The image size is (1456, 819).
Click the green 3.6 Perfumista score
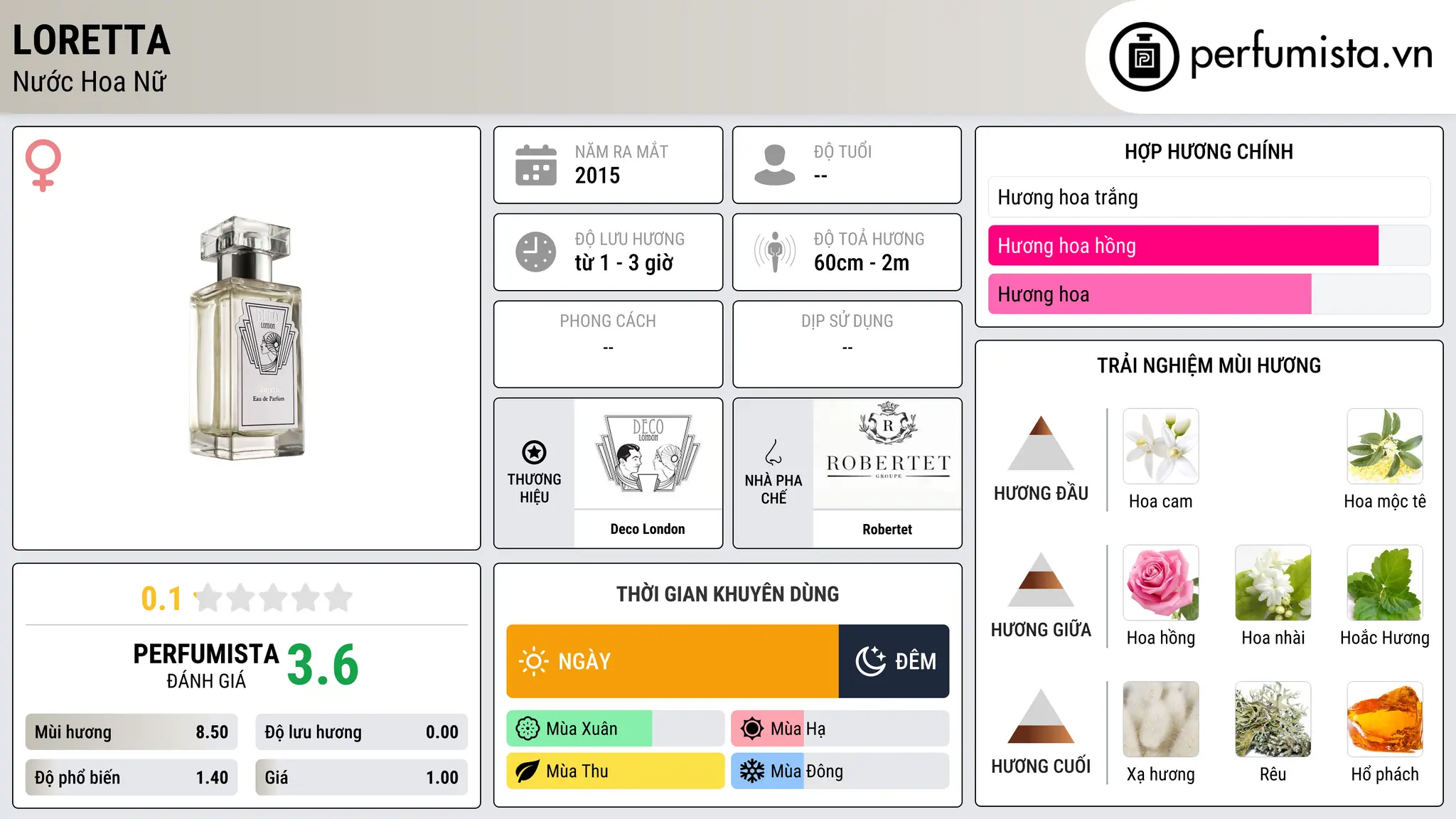coord(323,665)
